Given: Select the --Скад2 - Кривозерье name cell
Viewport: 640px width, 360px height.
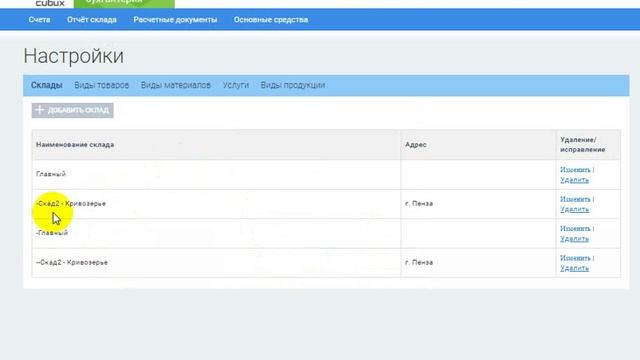Looking at the screenshot, I should [216, 262].
